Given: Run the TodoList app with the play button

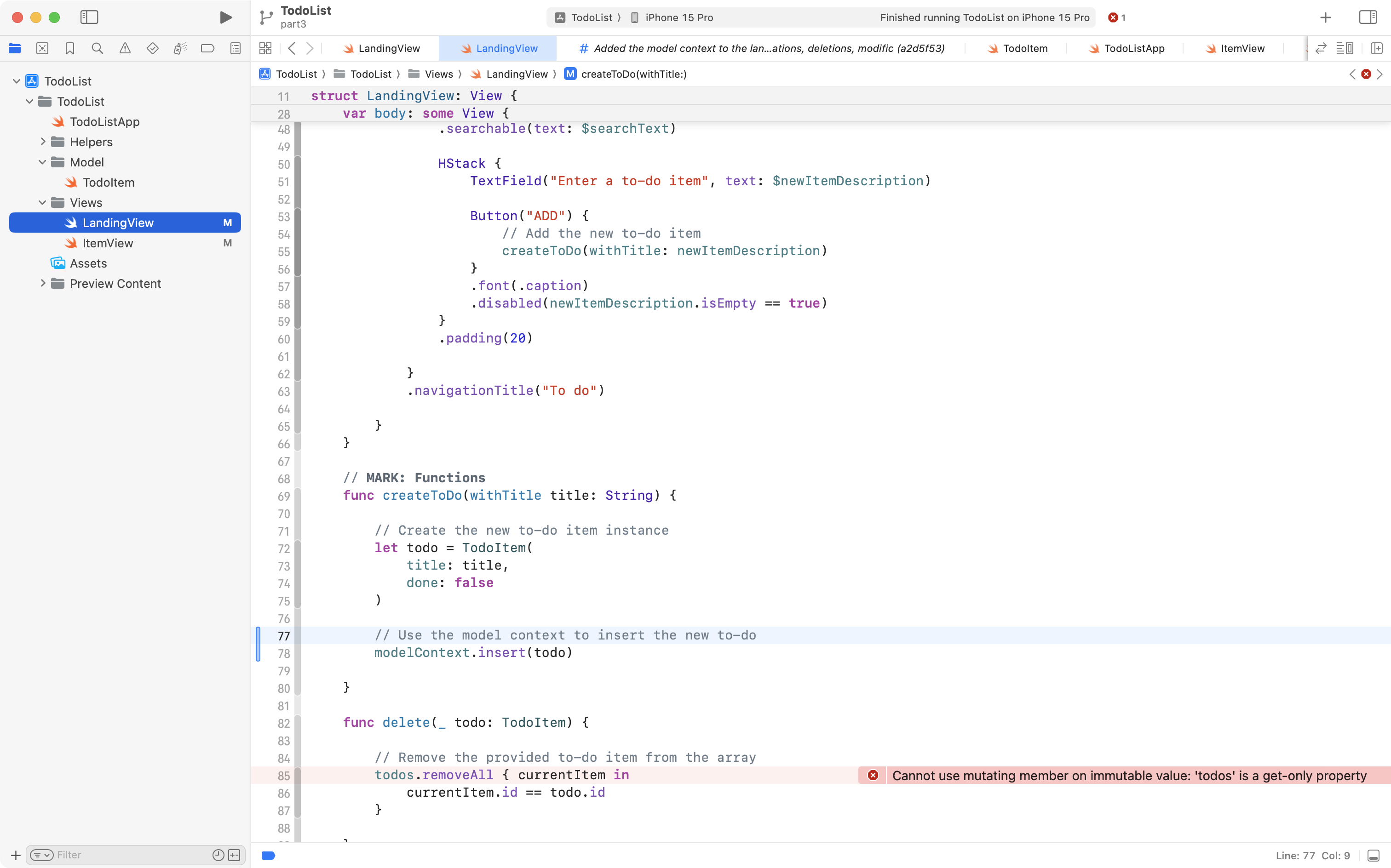Looking at the screenshot, I should (x=225, y=17).
